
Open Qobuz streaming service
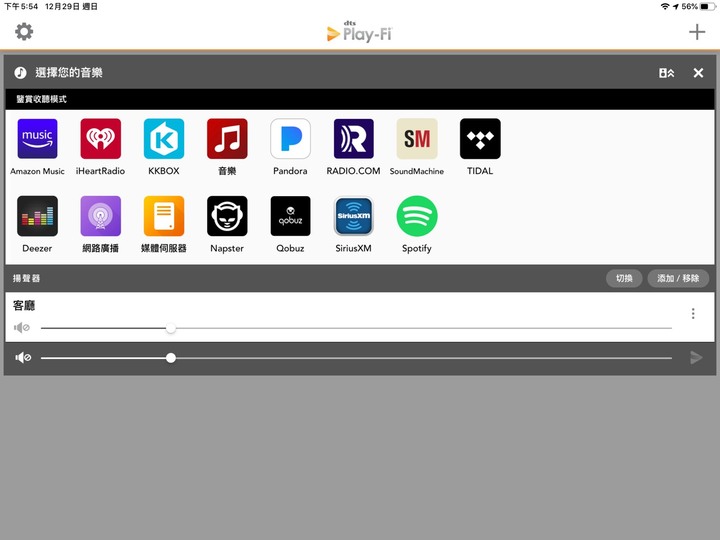[290, 216]
